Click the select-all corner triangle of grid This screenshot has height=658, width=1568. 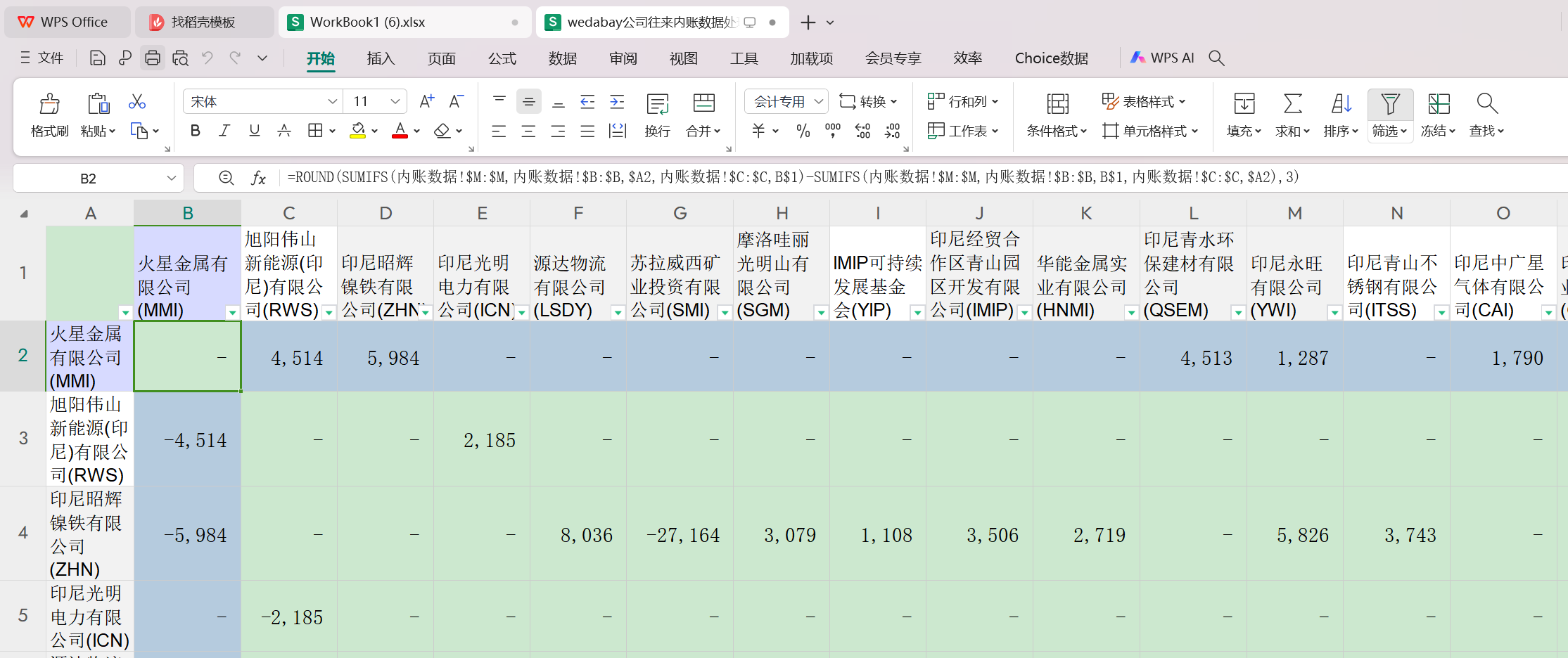click(x=24, y=213)
